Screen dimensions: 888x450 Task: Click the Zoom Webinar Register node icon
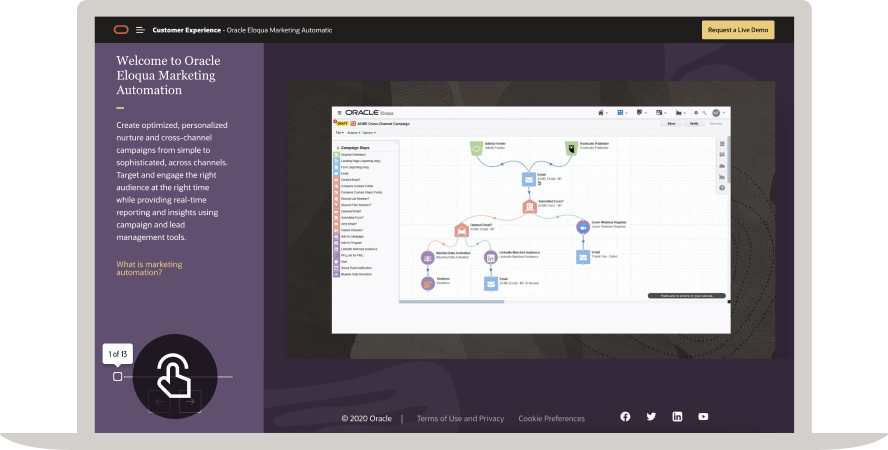583,227
